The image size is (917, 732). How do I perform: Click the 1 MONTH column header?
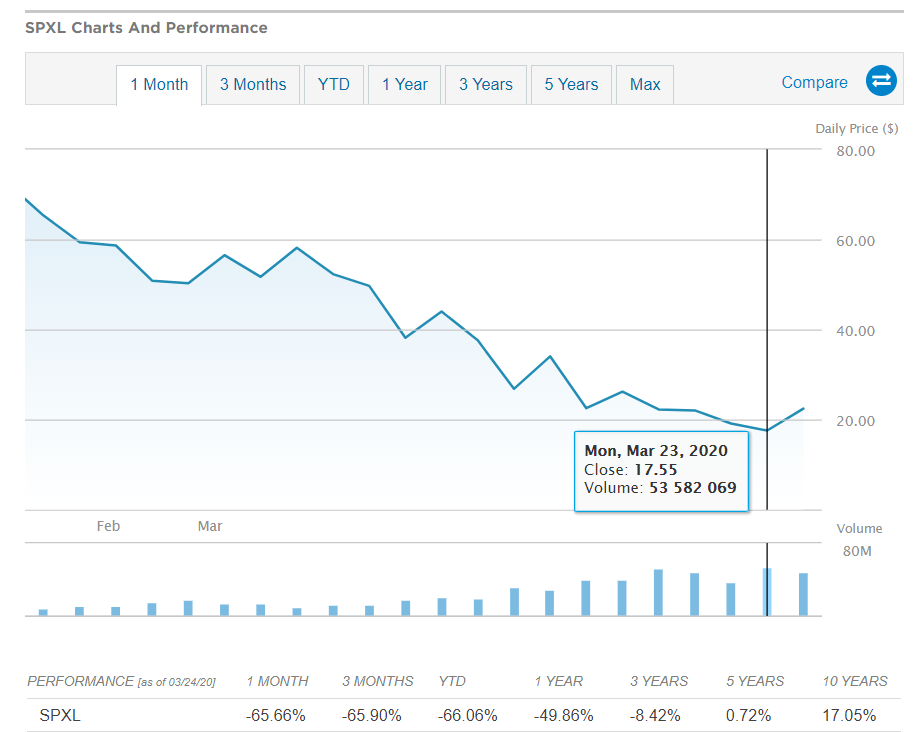click(277, 681)
